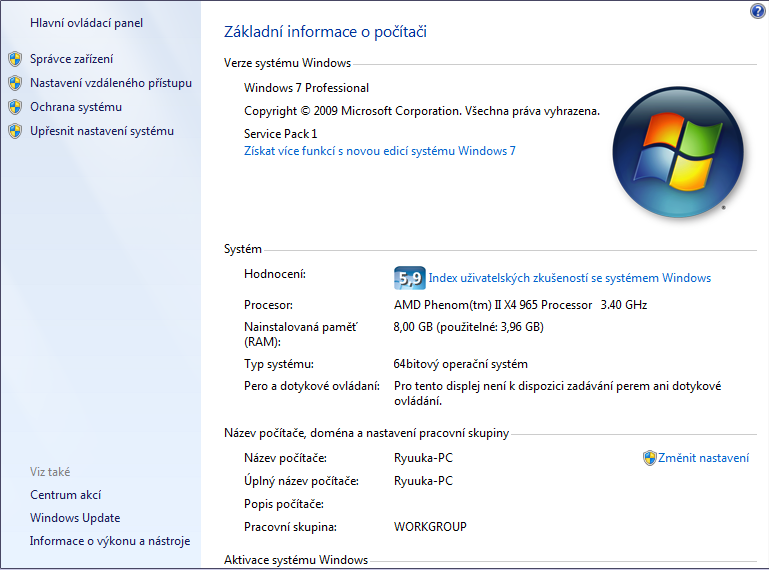
Task: Click the shield icon beside Správce zařízení
Action: [x=15, y=59]
